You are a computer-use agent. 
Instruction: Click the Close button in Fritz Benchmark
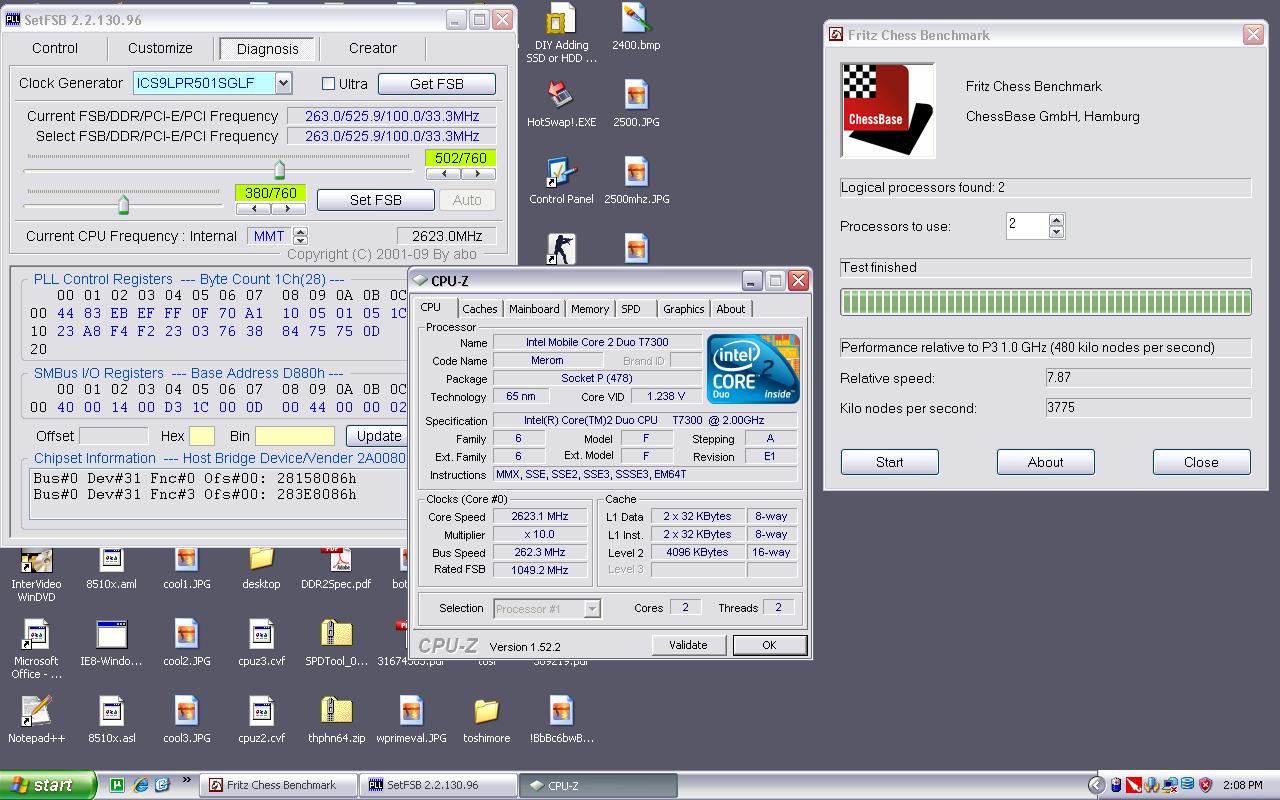(1202, 462)
